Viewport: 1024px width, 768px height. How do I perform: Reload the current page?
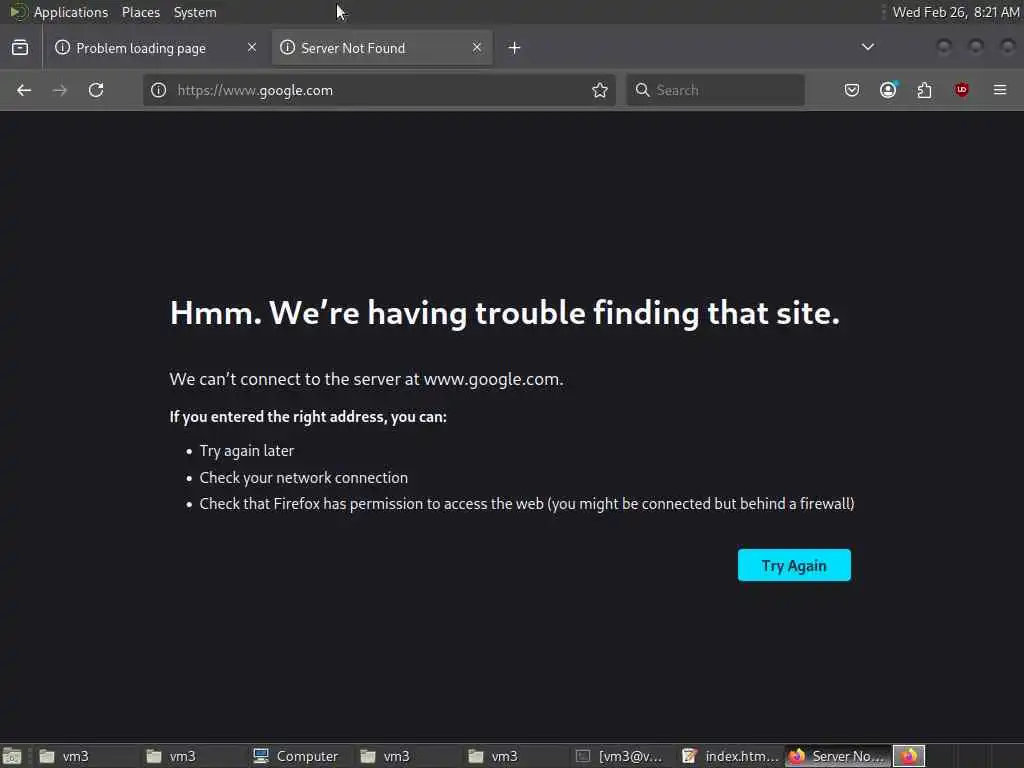96,90
